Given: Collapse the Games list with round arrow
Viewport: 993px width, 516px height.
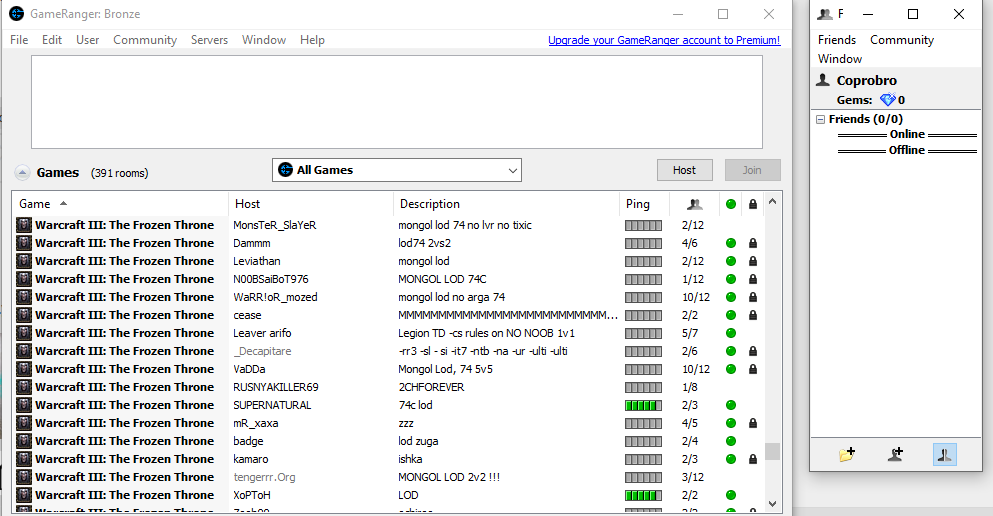Looking at the screenshot, I should [x=22, y=172].
